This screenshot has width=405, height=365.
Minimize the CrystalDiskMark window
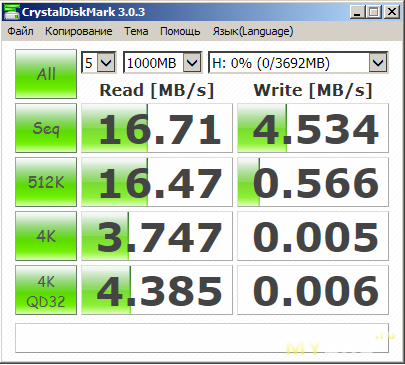pyautogui.click(x=358, y=12)
